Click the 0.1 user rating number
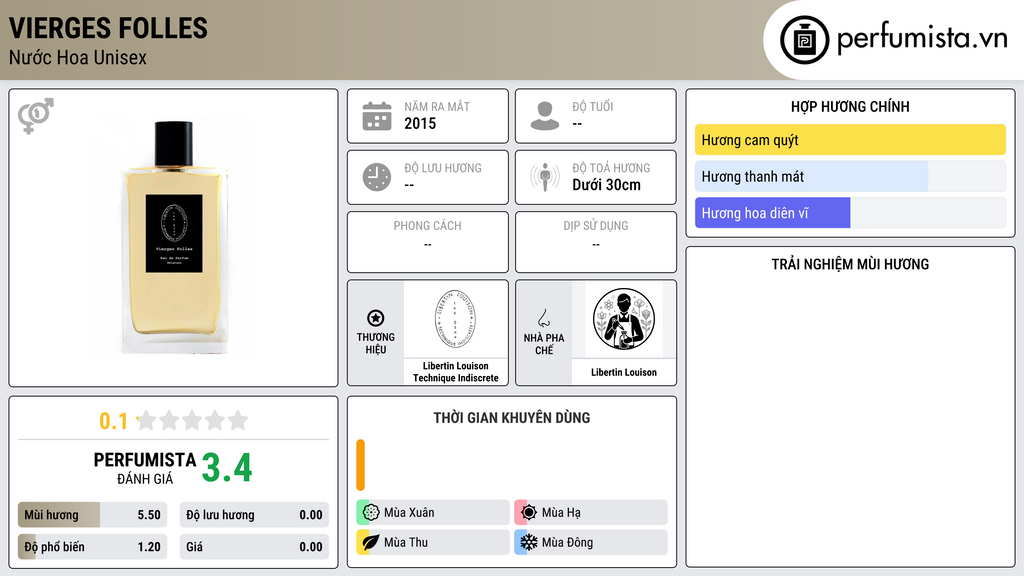The height and width of the screenshot is (576, 1024). (x=113, y=421)
